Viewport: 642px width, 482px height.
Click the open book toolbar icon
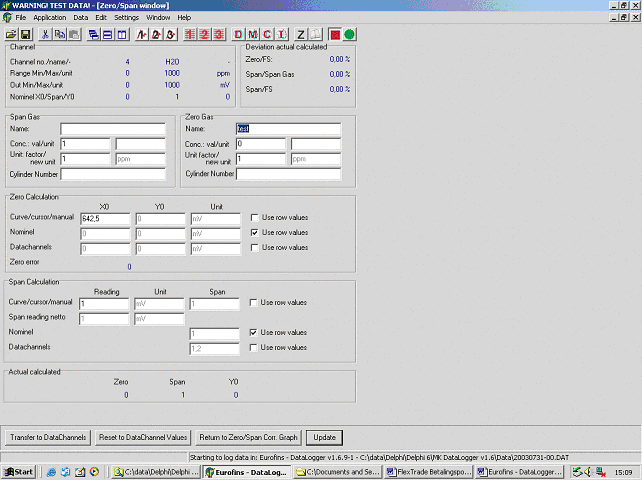[x=315, y=34]
